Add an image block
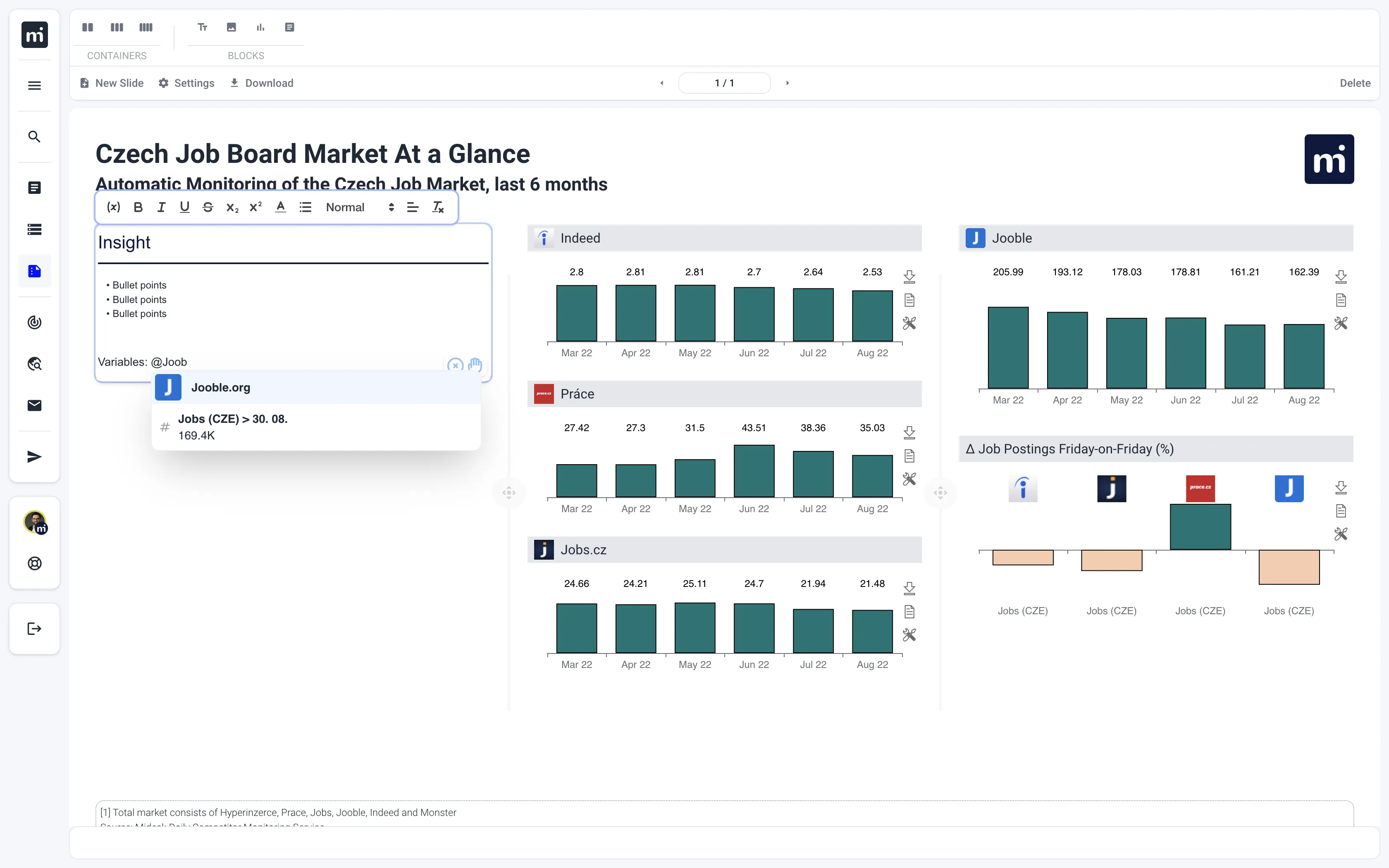1389x868 pixels. [x=231, y=27]
